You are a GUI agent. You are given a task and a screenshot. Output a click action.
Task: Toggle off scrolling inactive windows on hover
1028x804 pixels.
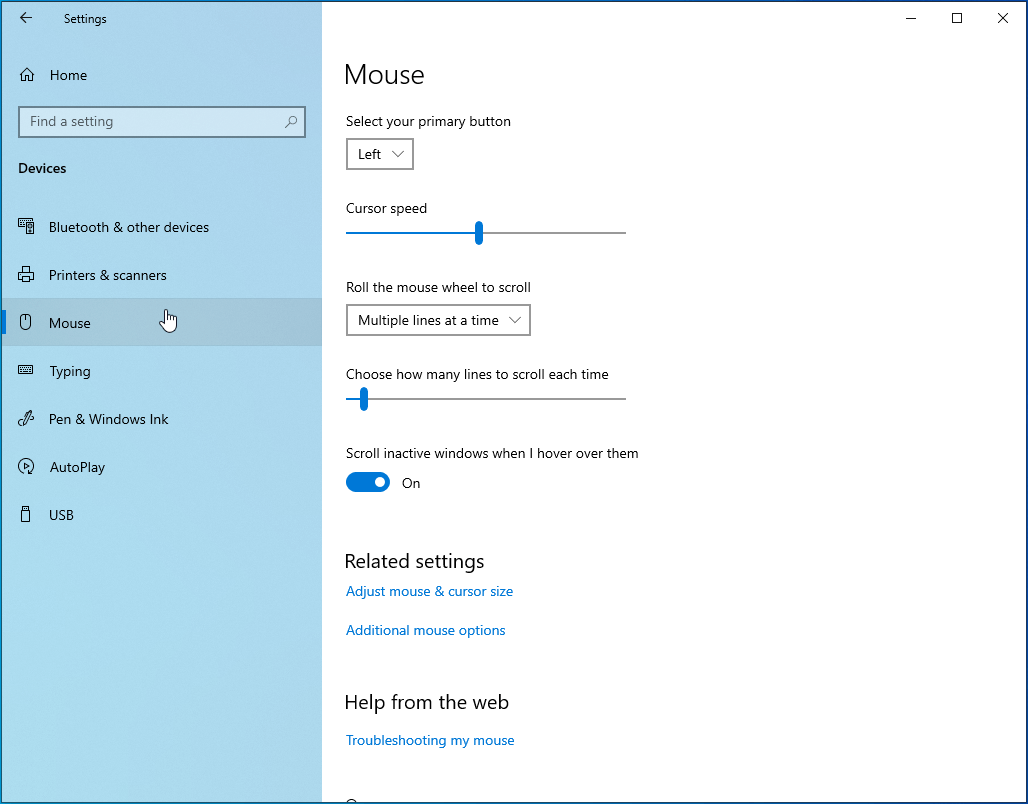tap(368, 482)
